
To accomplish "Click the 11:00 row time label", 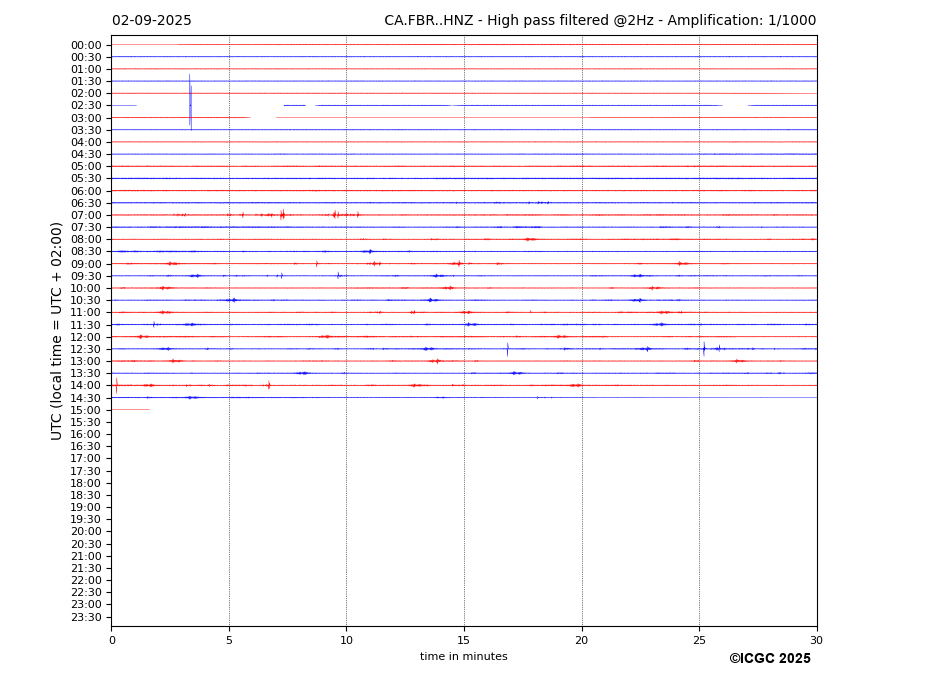I will click(x=86, y=312).
